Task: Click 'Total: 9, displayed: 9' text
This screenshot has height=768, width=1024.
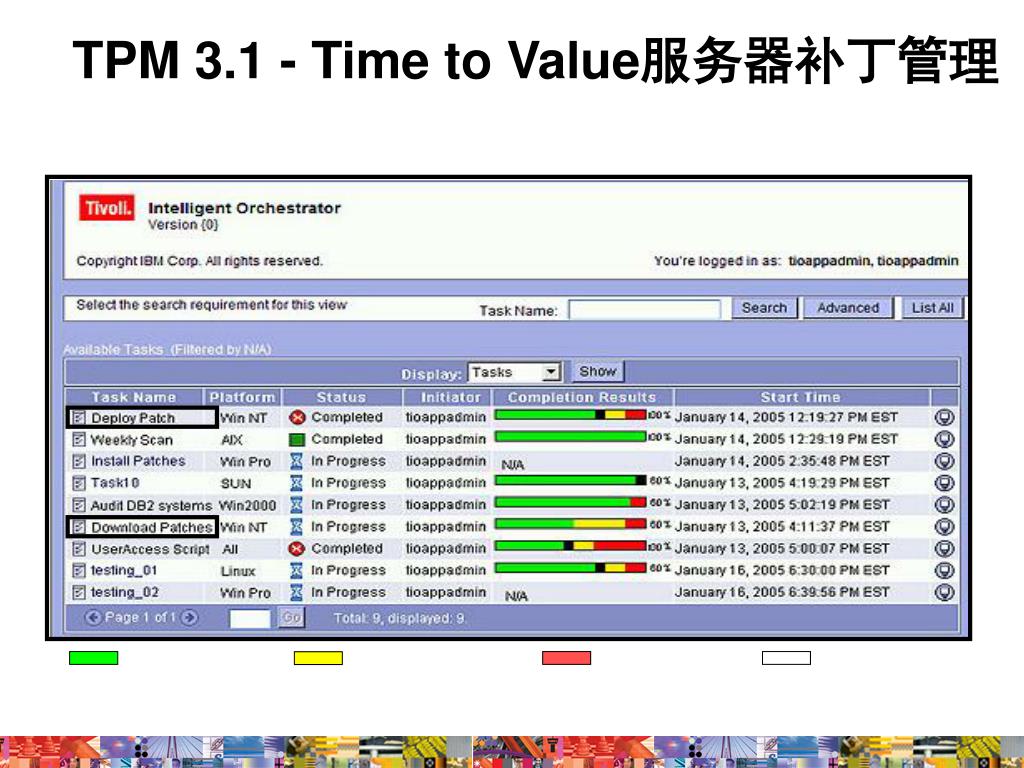Action: [400, 618]
